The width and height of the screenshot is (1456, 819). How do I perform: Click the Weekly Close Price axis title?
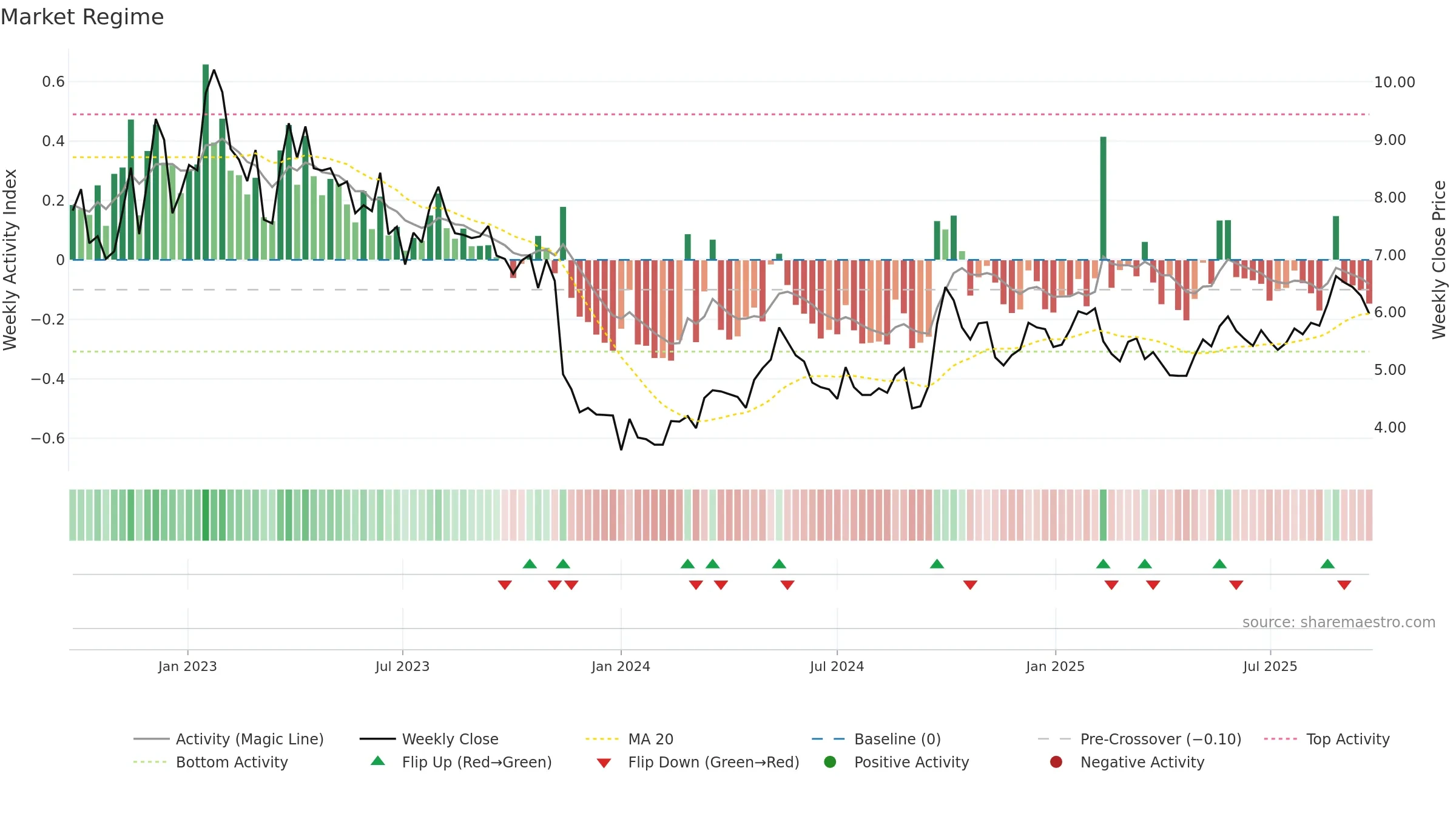1439,260
